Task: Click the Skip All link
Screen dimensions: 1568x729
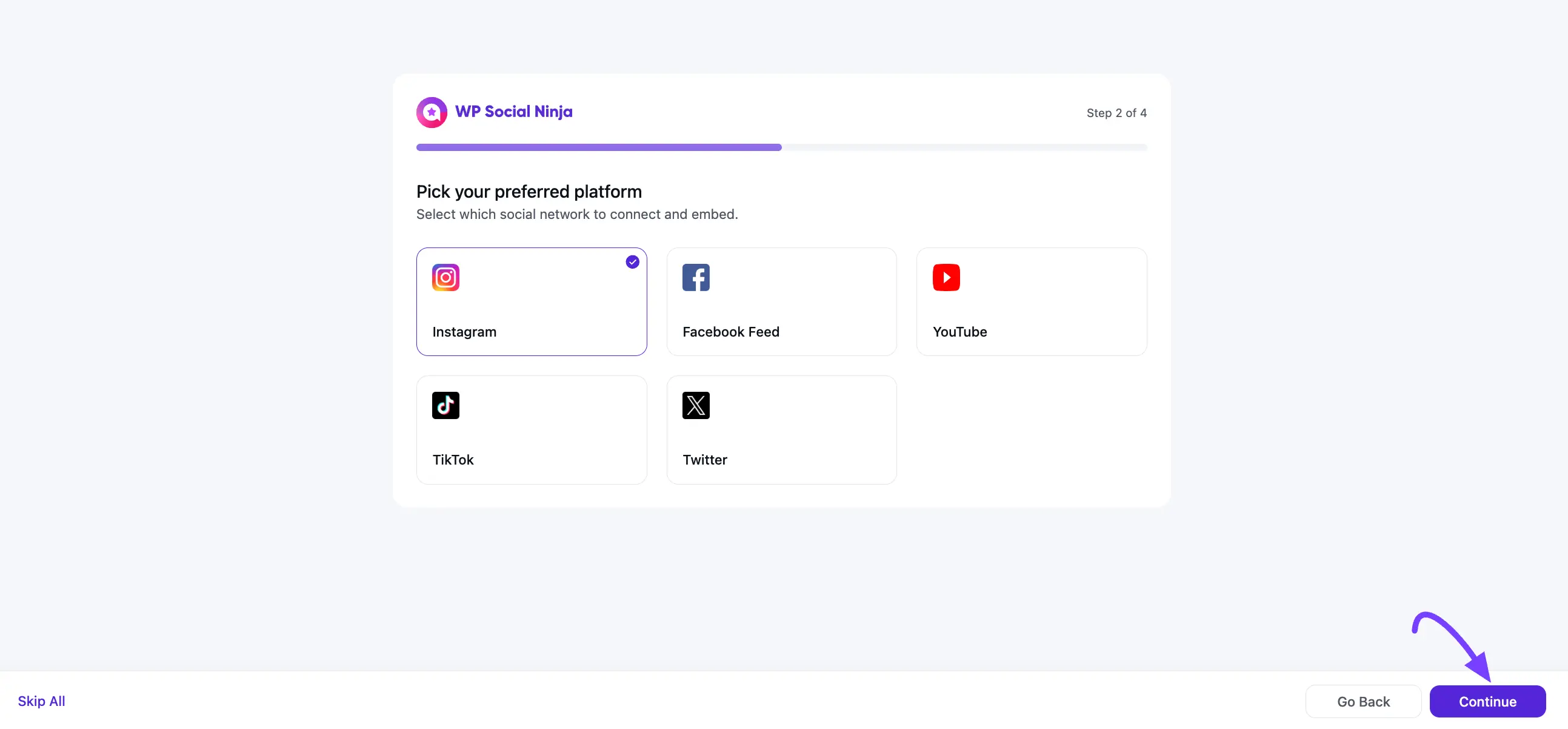Action: (41, 701)
